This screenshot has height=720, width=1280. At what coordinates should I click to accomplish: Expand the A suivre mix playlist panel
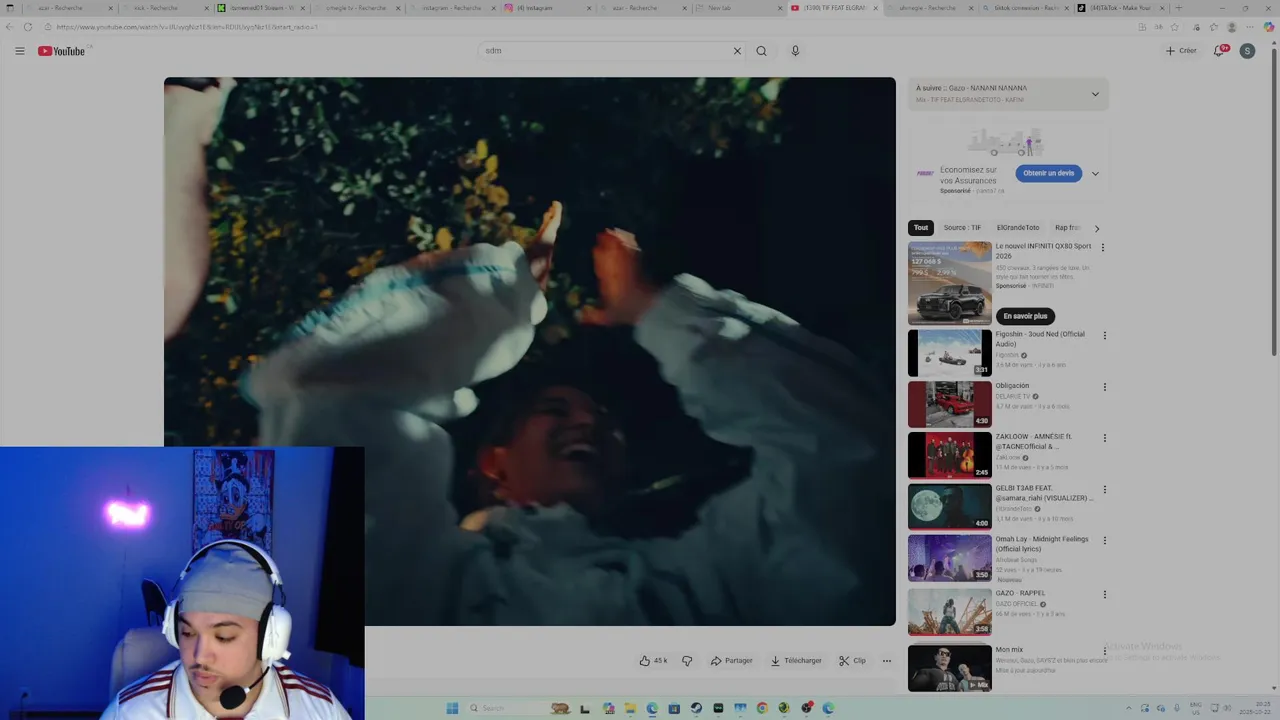tap(1095, 94)
